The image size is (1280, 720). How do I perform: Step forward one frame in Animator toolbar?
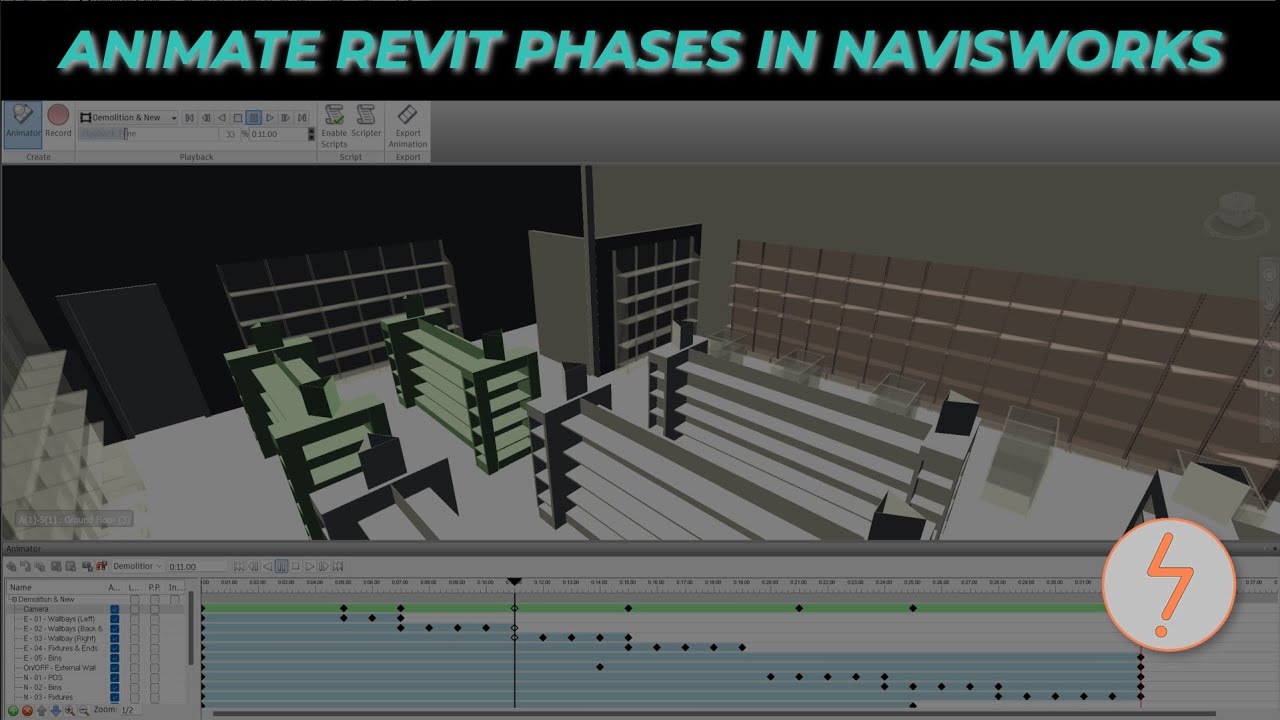[x=324, y=567]
